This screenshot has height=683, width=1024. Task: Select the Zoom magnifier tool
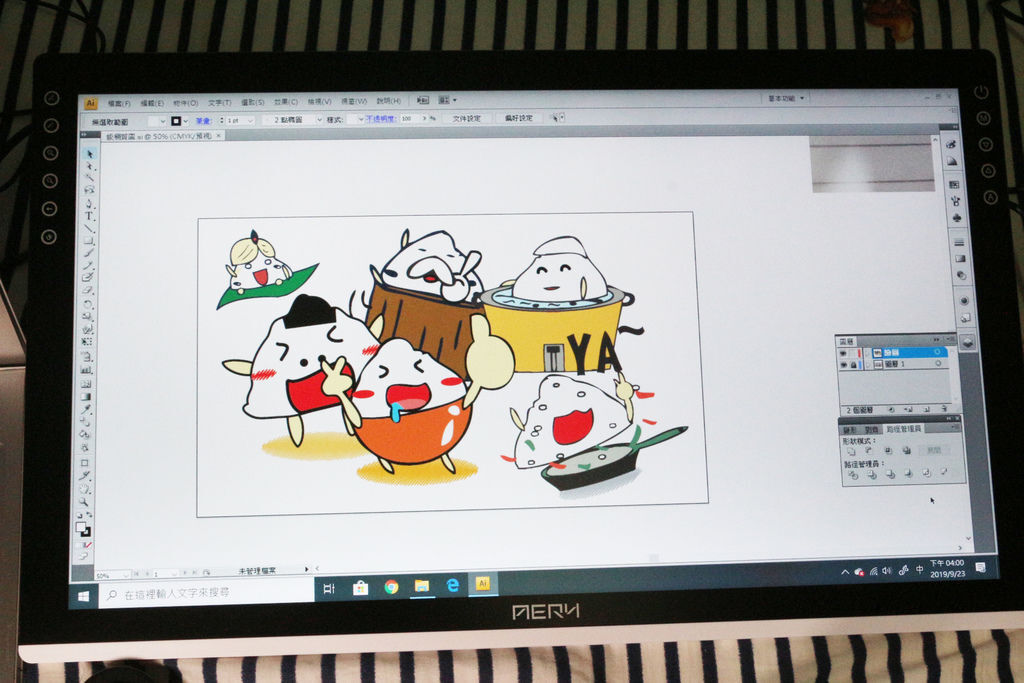(x=84, y=501)
